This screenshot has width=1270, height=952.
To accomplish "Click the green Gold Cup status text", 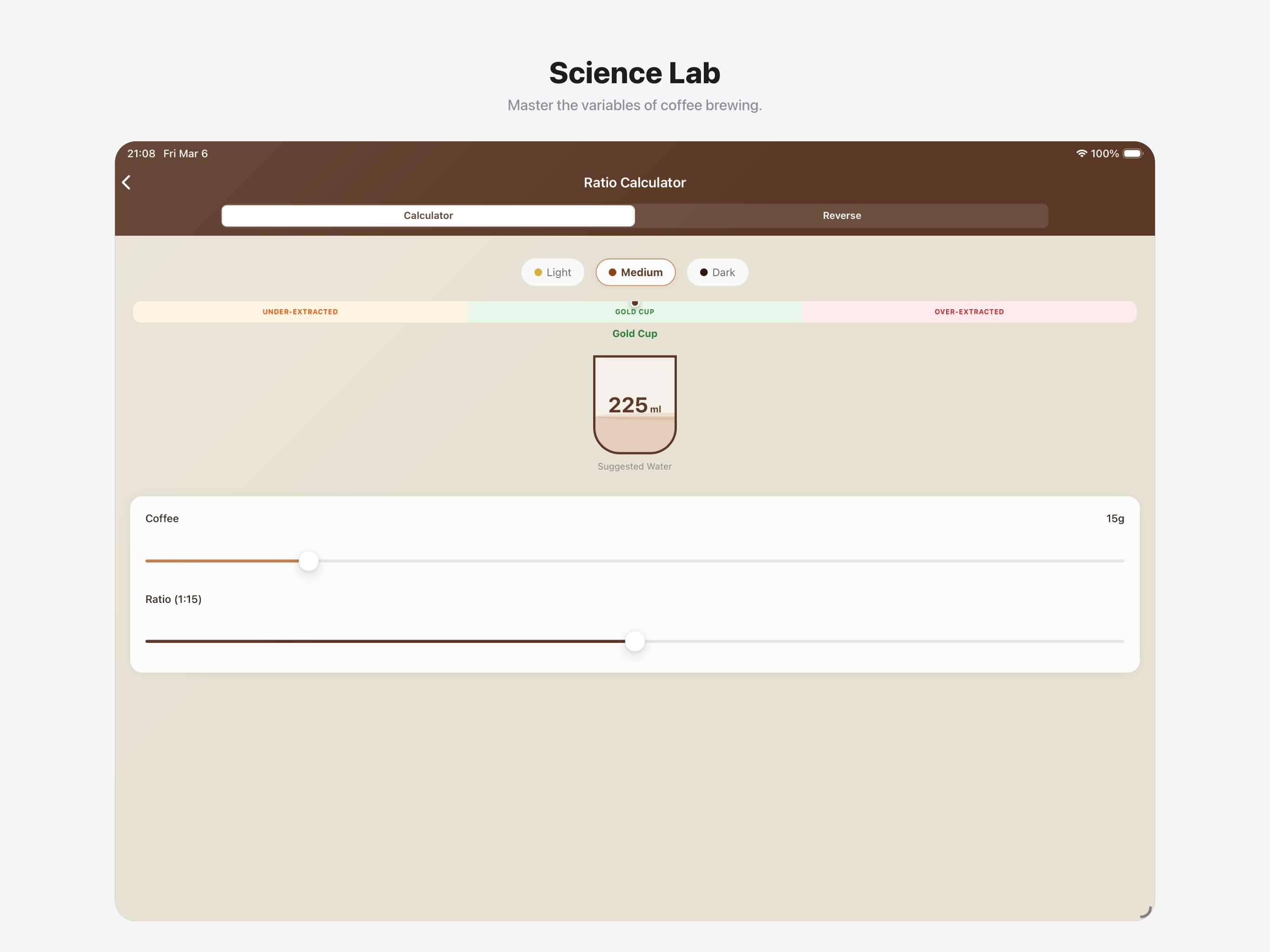I will (x=635, y=334).
